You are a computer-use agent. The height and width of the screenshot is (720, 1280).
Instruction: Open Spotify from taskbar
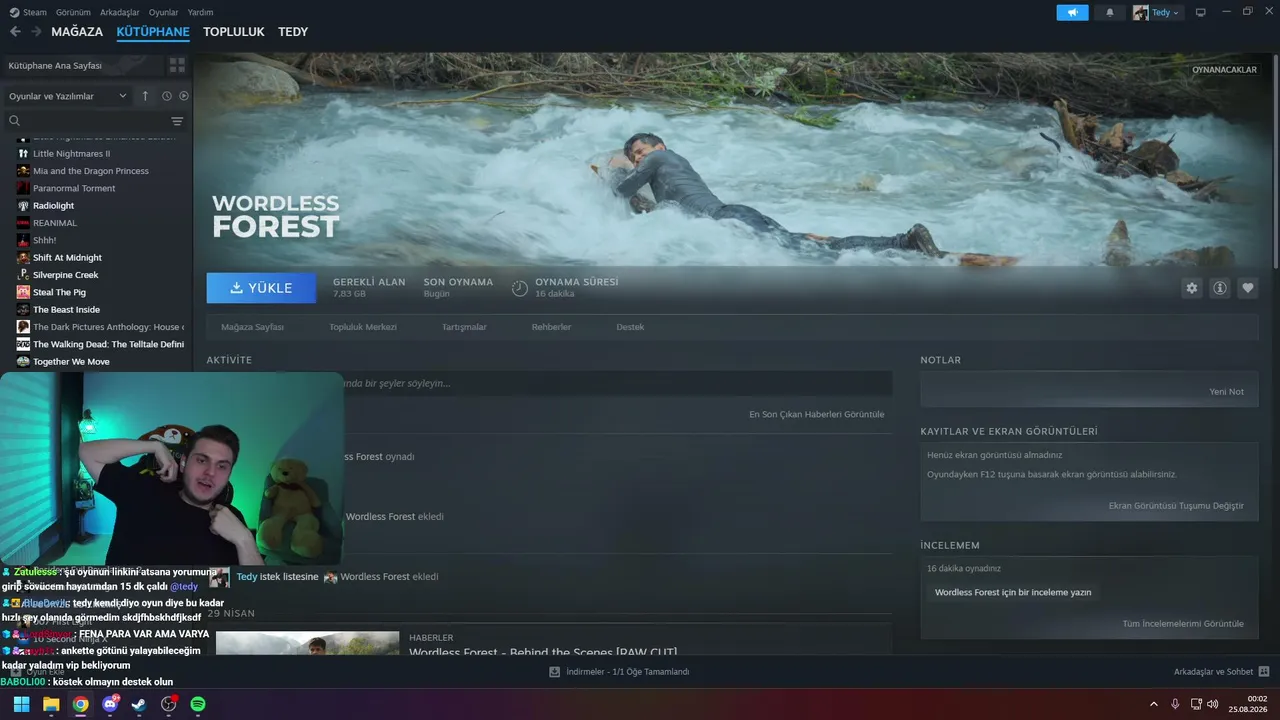198,704
